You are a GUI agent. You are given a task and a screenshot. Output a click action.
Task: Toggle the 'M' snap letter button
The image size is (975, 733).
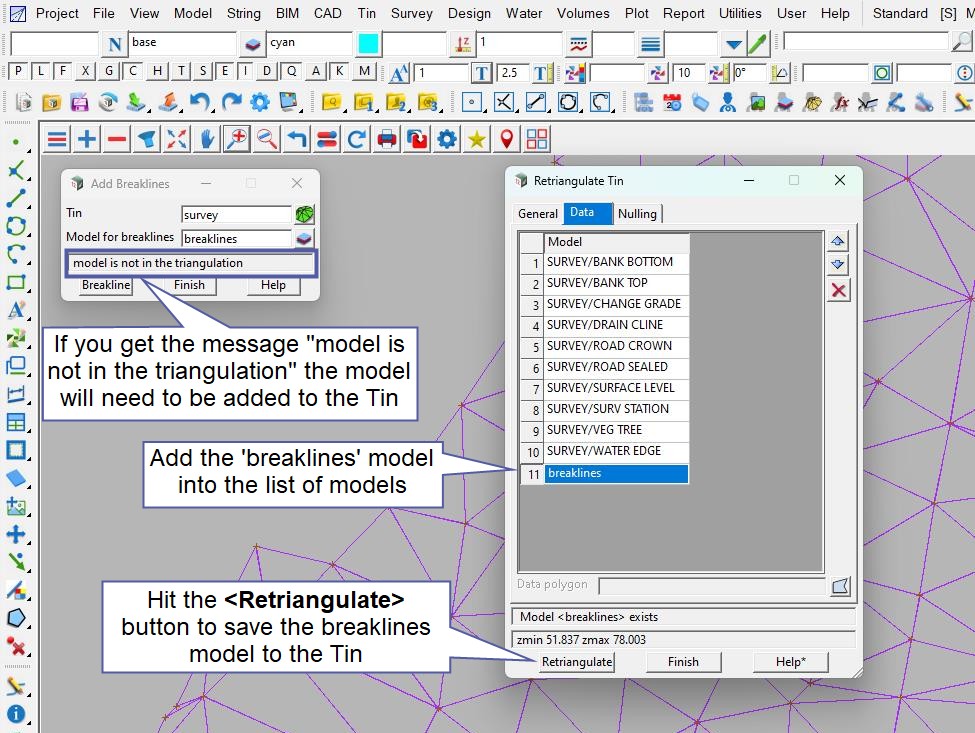click(365, 71)
